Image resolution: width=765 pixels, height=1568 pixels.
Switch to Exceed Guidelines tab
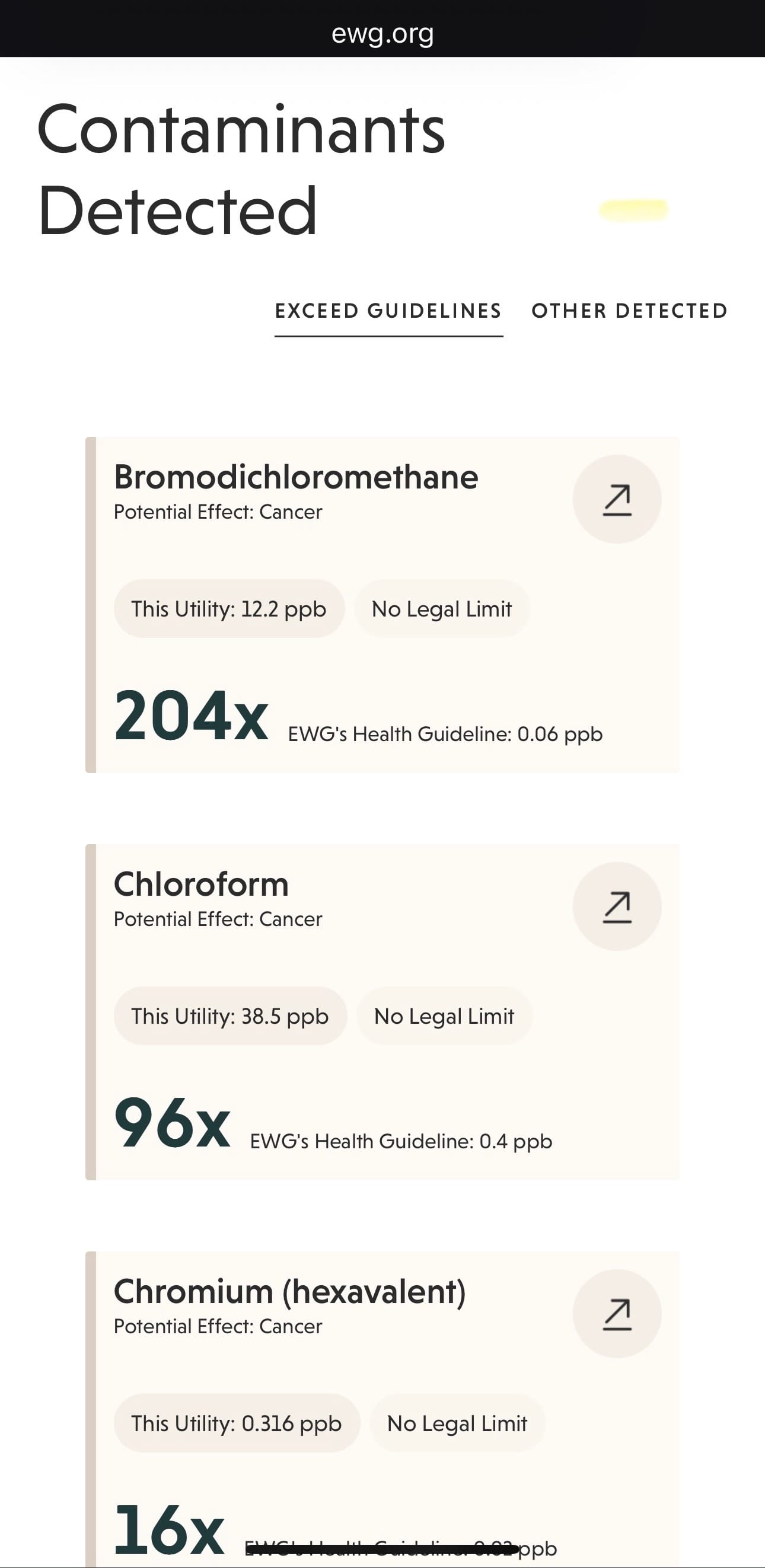click(388, 312)
